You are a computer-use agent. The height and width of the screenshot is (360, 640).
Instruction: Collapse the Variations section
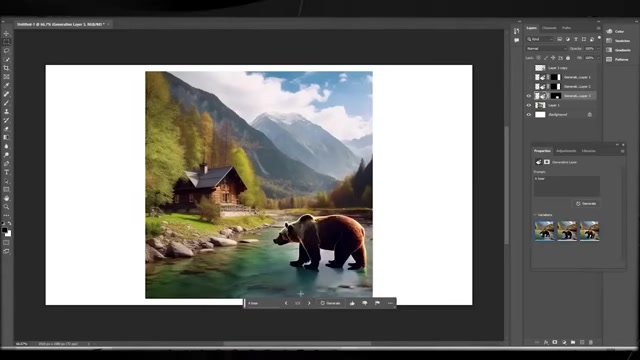click(535, 215)
